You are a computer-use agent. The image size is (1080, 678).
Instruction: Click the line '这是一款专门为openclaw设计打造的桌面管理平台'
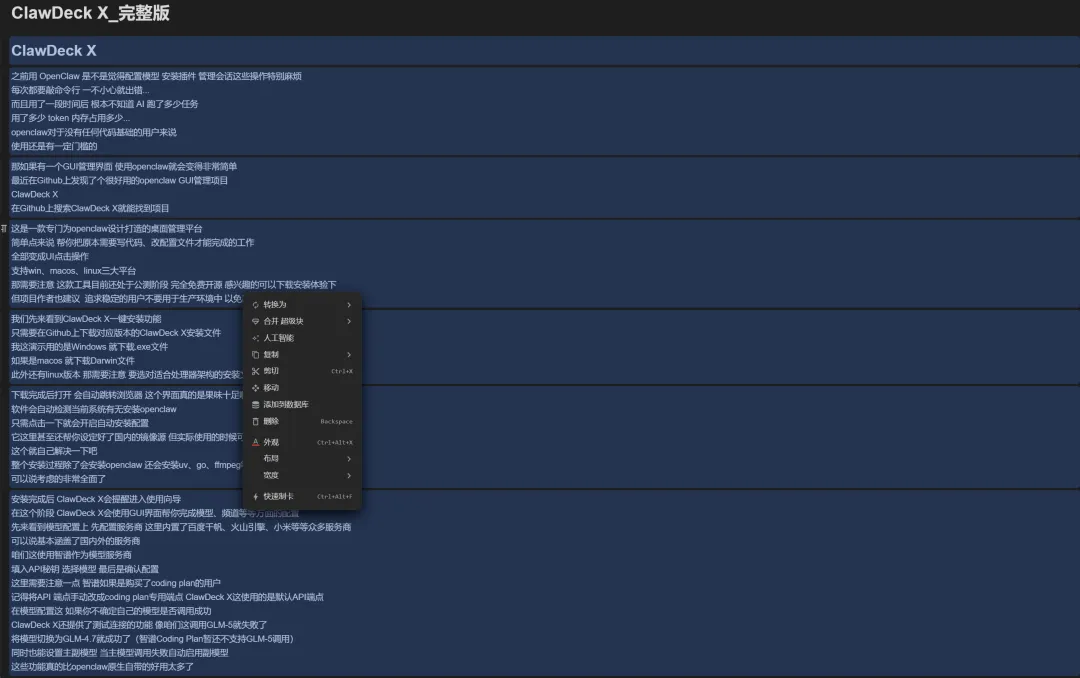(107, 229)
